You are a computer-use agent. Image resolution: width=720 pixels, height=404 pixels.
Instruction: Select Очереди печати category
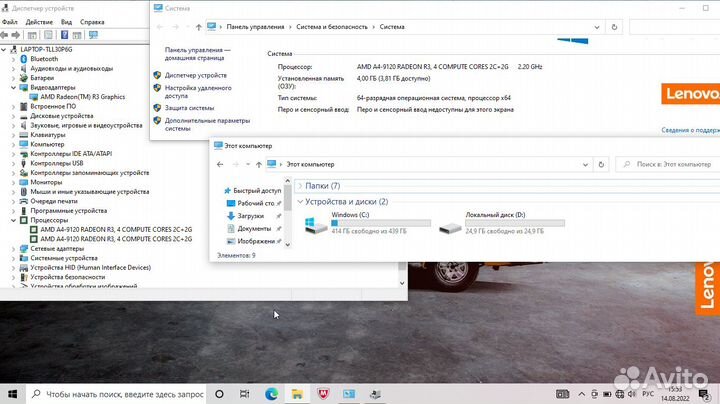(x=54, y=201)
